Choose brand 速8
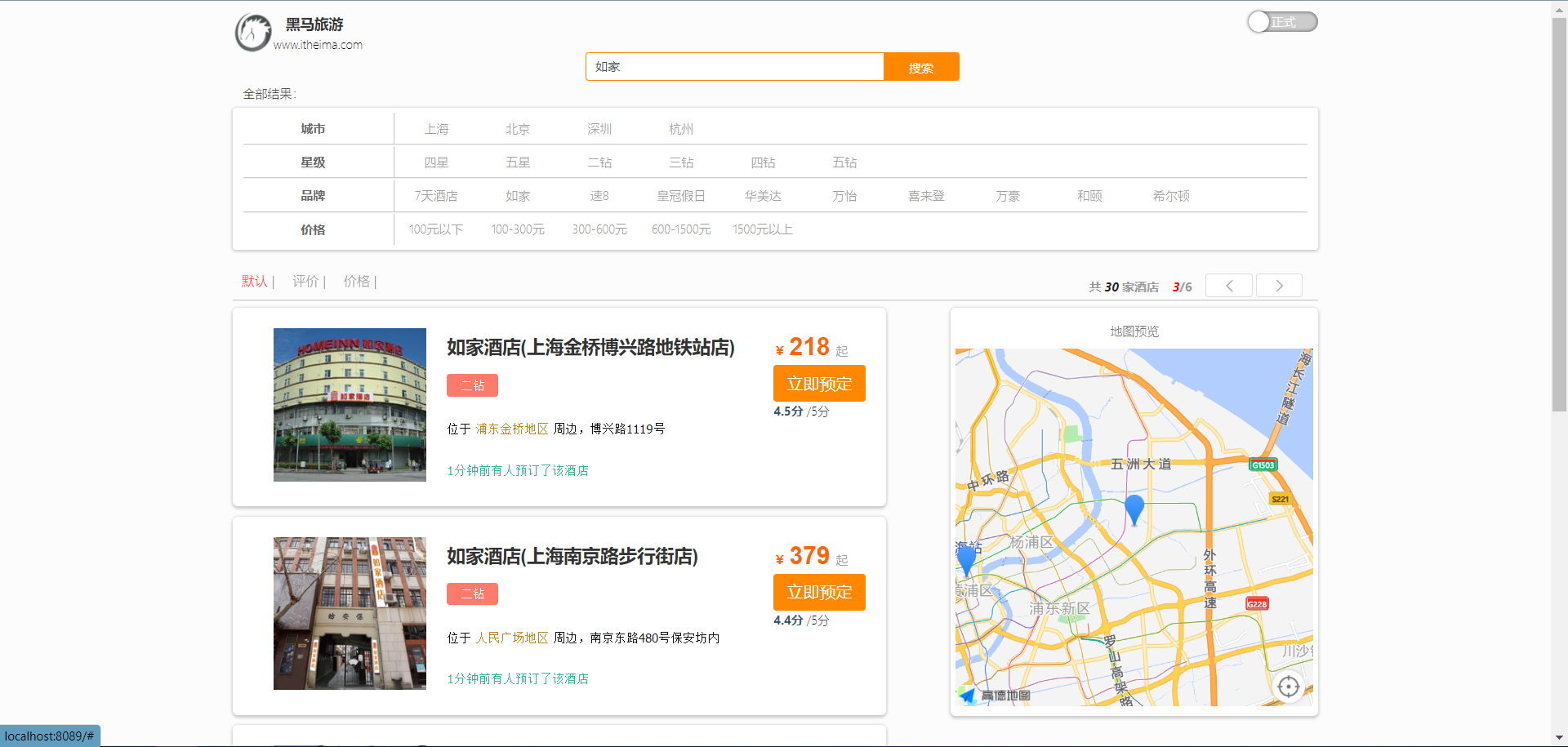Image resolution: width=1568 pixels, height=747 pixels. point(599,196)
